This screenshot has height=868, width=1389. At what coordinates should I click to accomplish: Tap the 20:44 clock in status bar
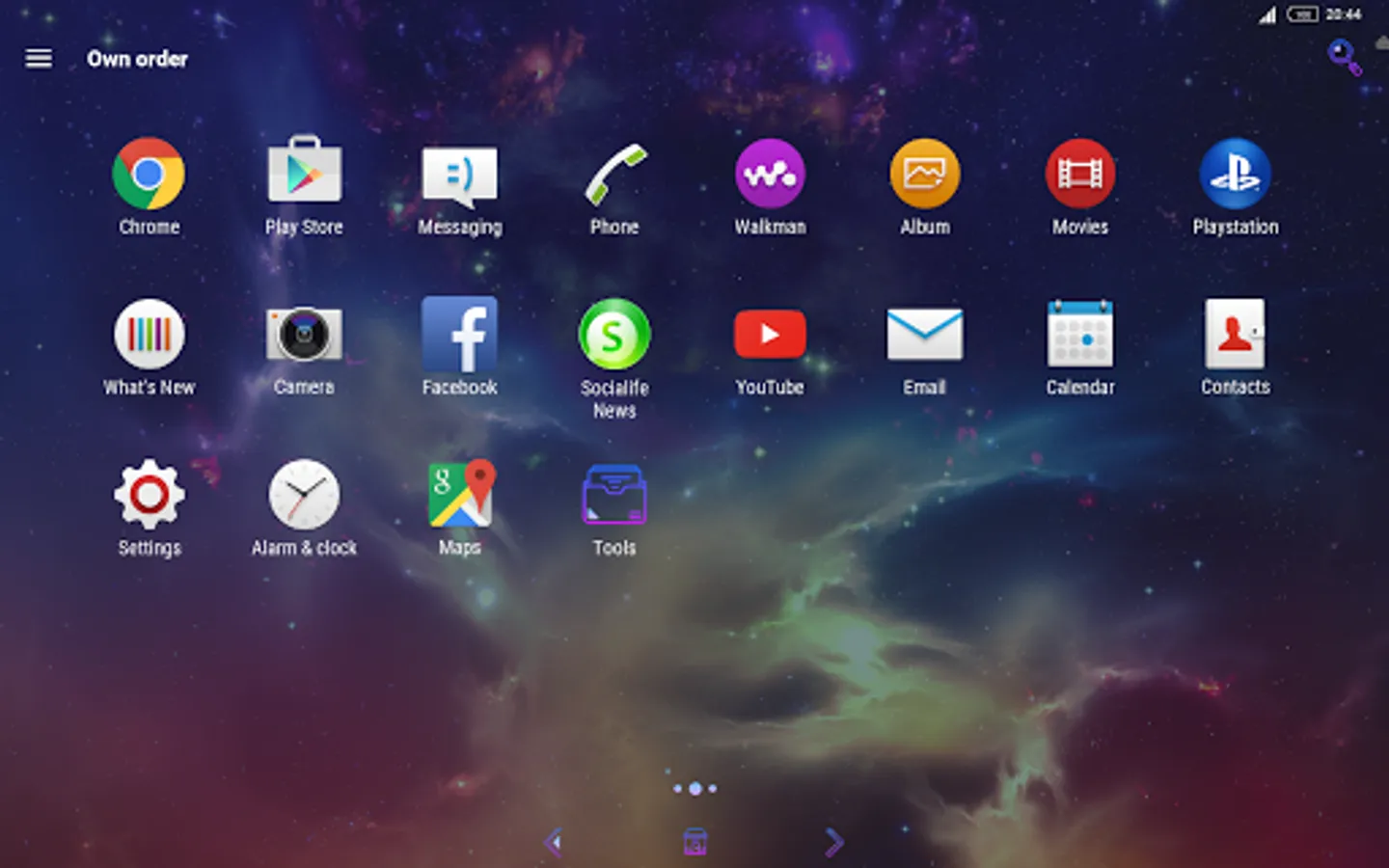click(1343, 14)
